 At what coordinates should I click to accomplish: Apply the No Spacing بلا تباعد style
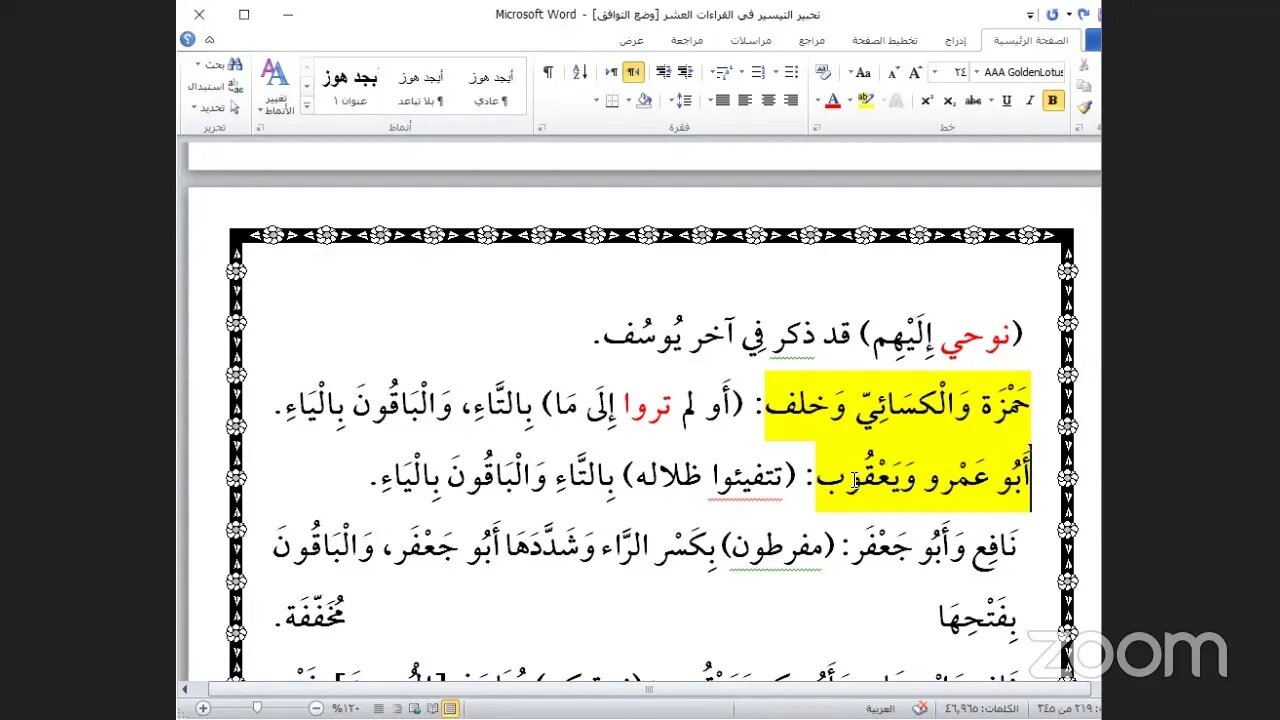(x=421, y=87)
